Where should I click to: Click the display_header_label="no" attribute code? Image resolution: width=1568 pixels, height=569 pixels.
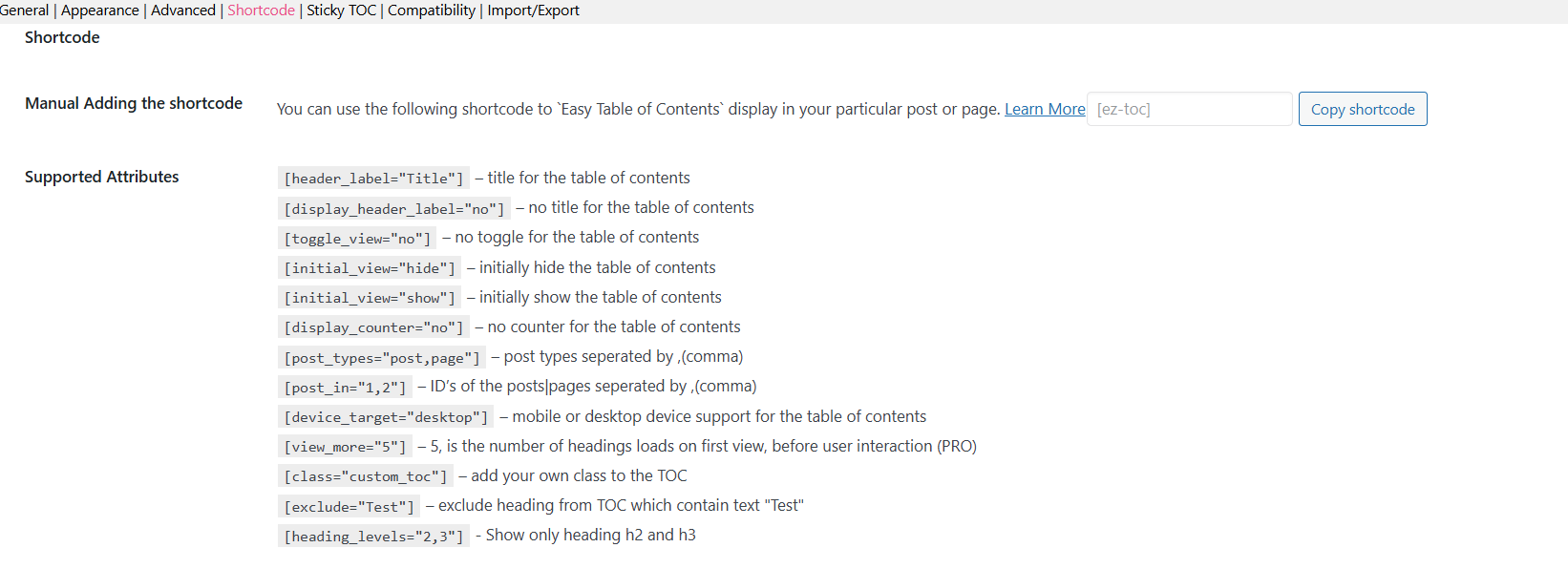(x=393, y=208)
